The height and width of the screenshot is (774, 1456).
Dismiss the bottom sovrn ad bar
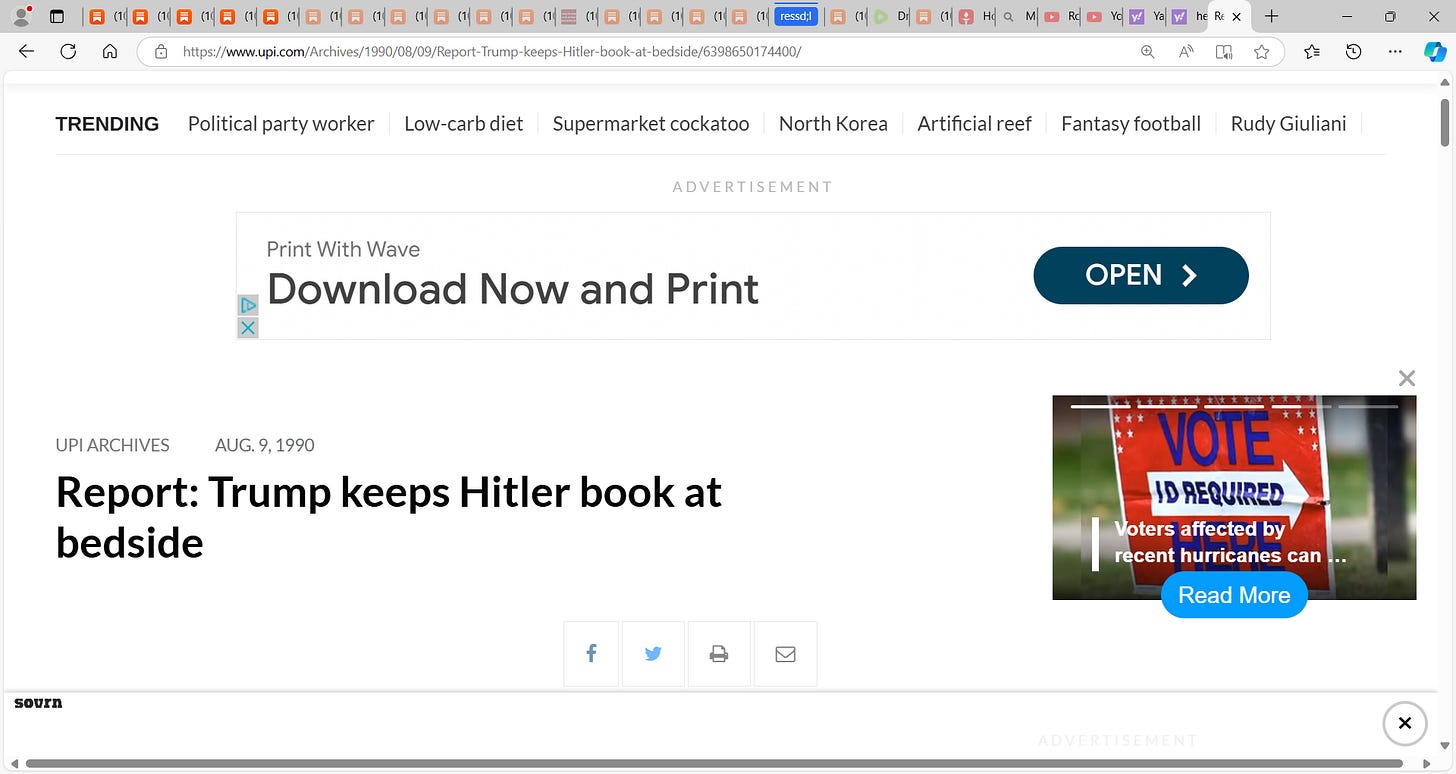(1404, 723)
